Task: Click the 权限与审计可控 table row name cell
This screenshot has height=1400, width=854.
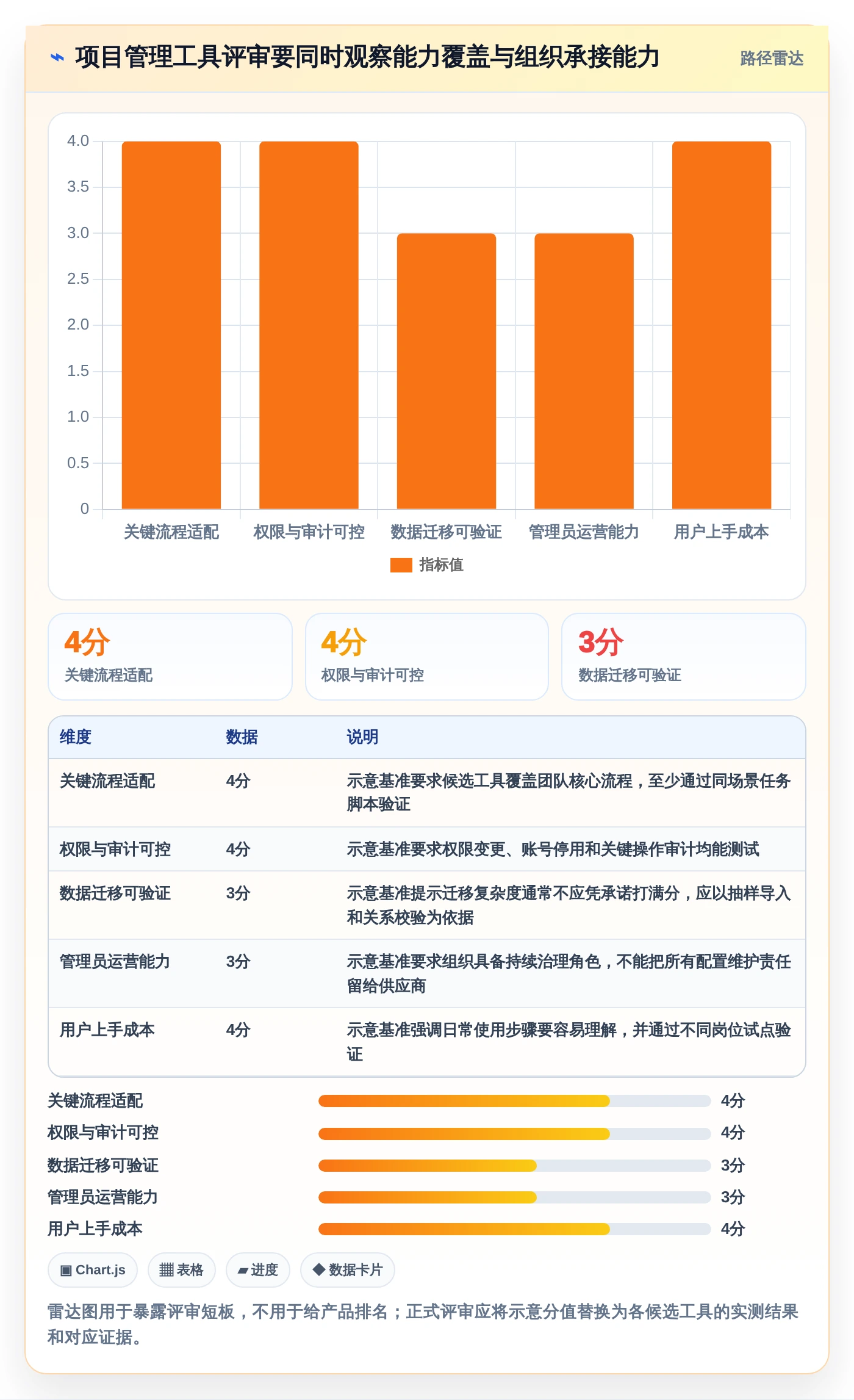Action: tap(115, 850)
